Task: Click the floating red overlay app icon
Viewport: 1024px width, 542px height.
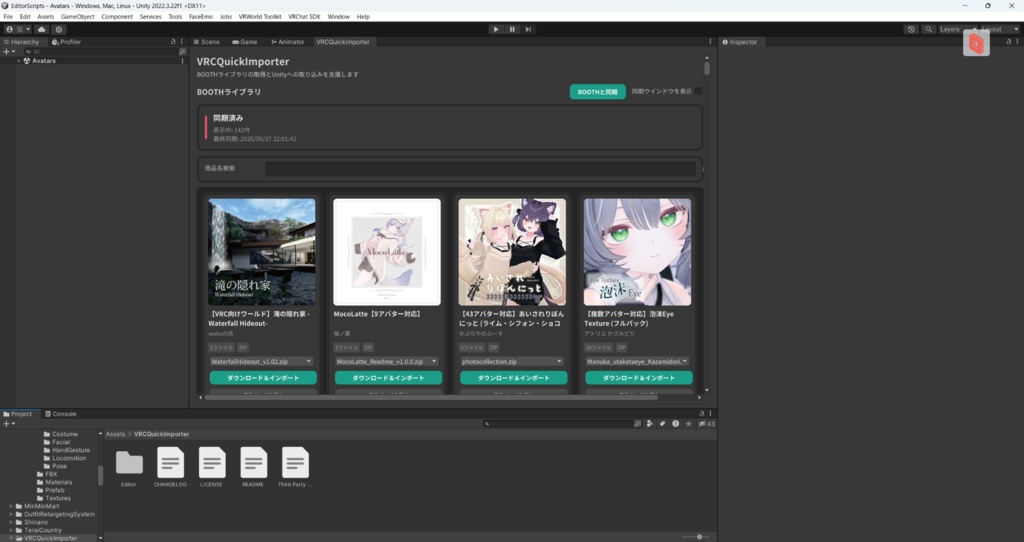Action: coord(976,44)
